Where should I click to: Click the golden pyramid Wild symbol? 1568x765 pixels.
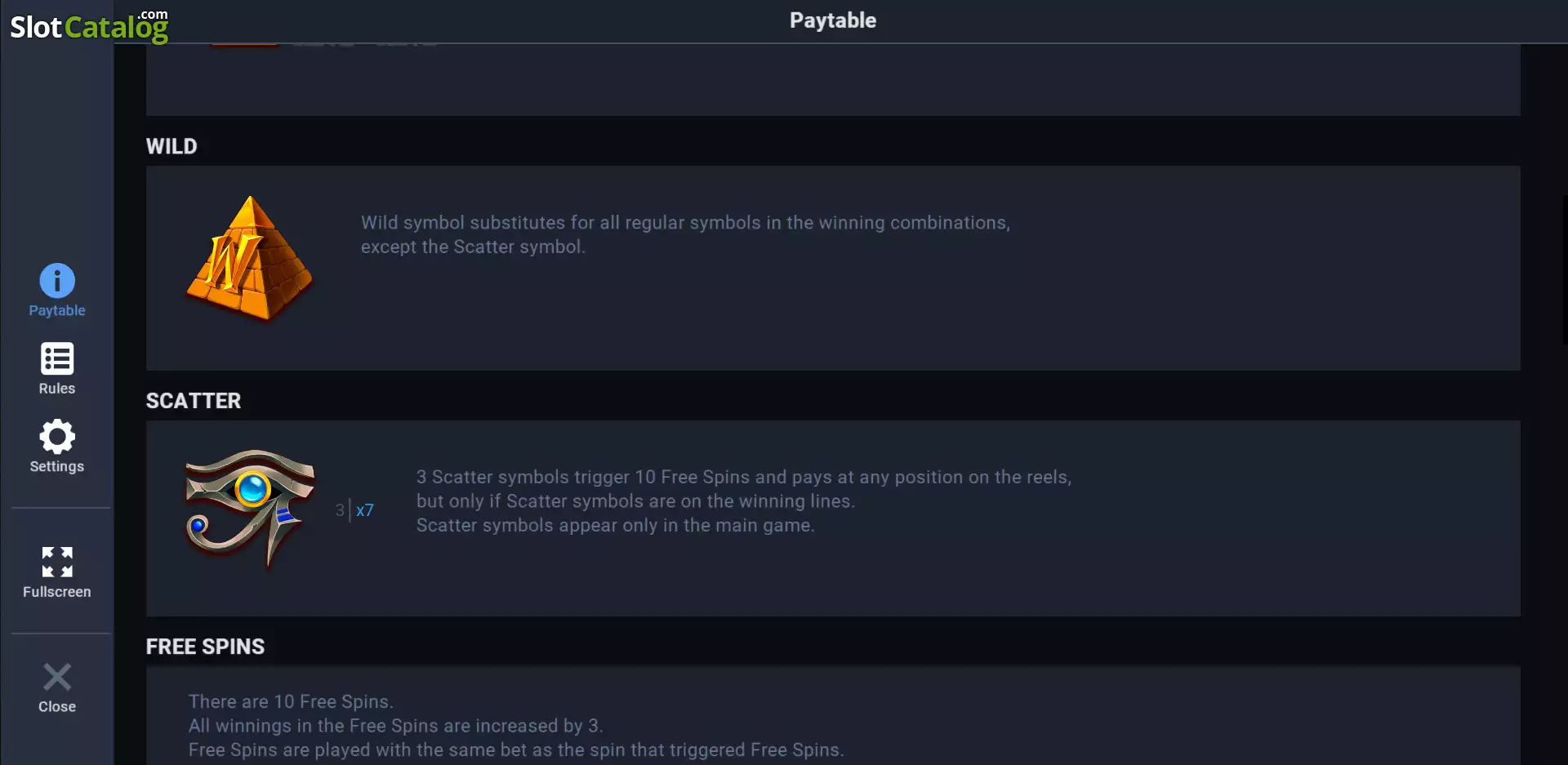pos(249,259)
